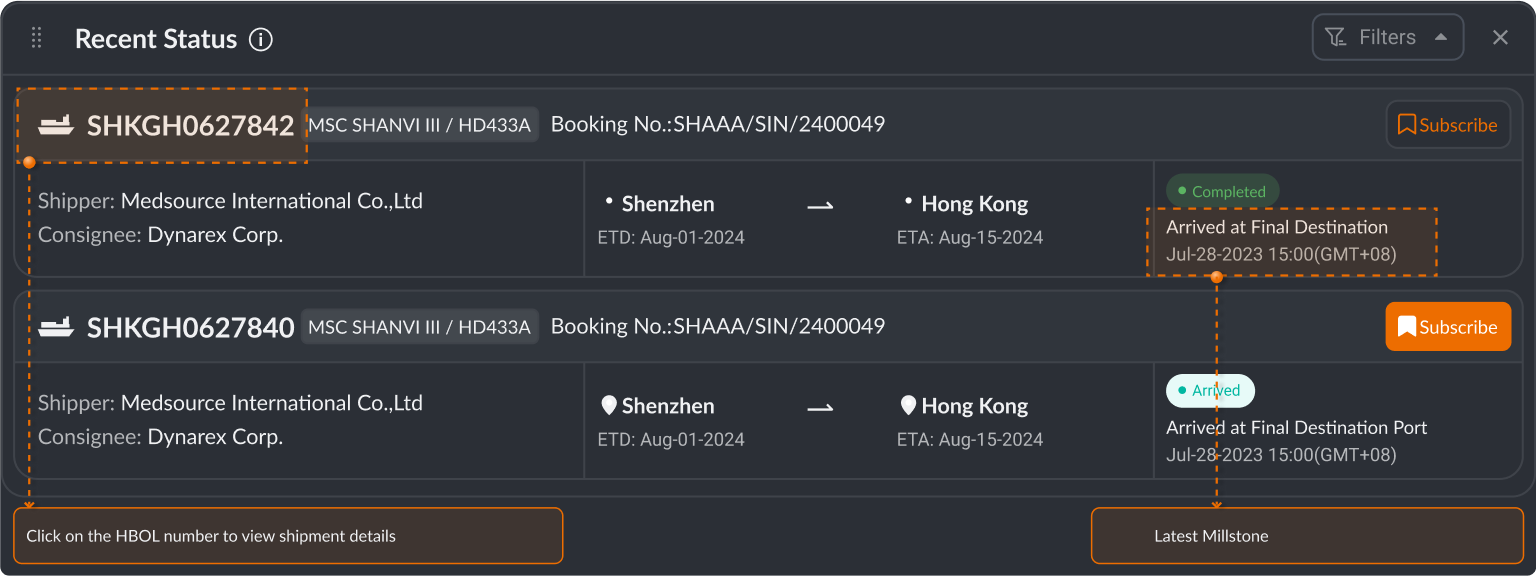
Task: Click the funnel icon in Filters
Action: tap(1335, 37)
